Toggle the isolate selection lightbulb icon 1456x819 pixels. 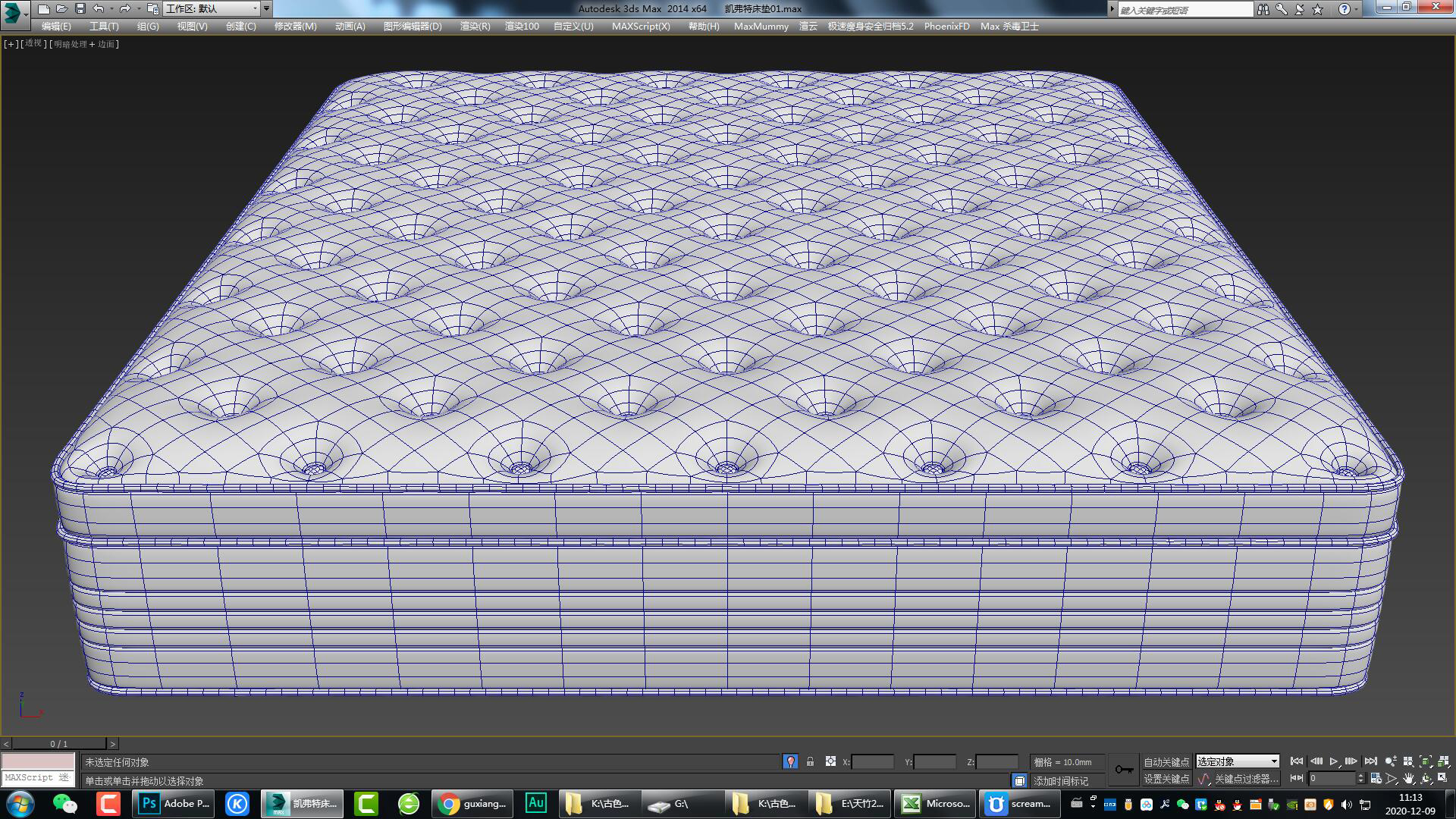pos(789,761)
